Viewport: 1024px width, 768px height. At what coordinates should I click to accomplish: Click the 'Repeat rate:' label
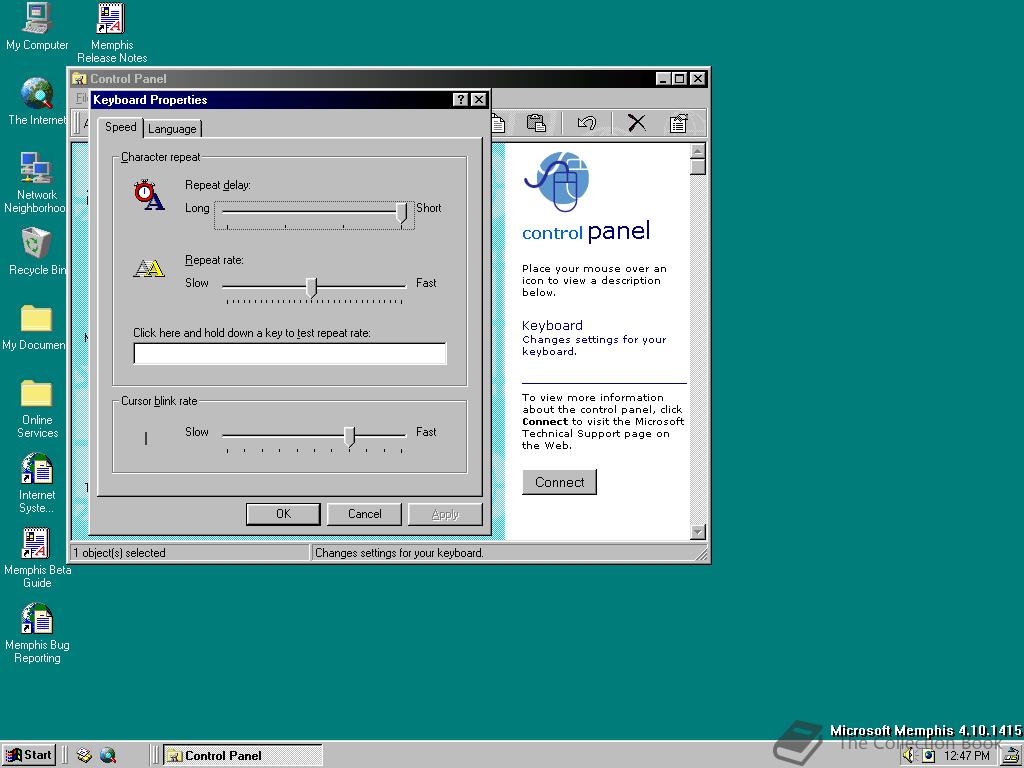214,260
